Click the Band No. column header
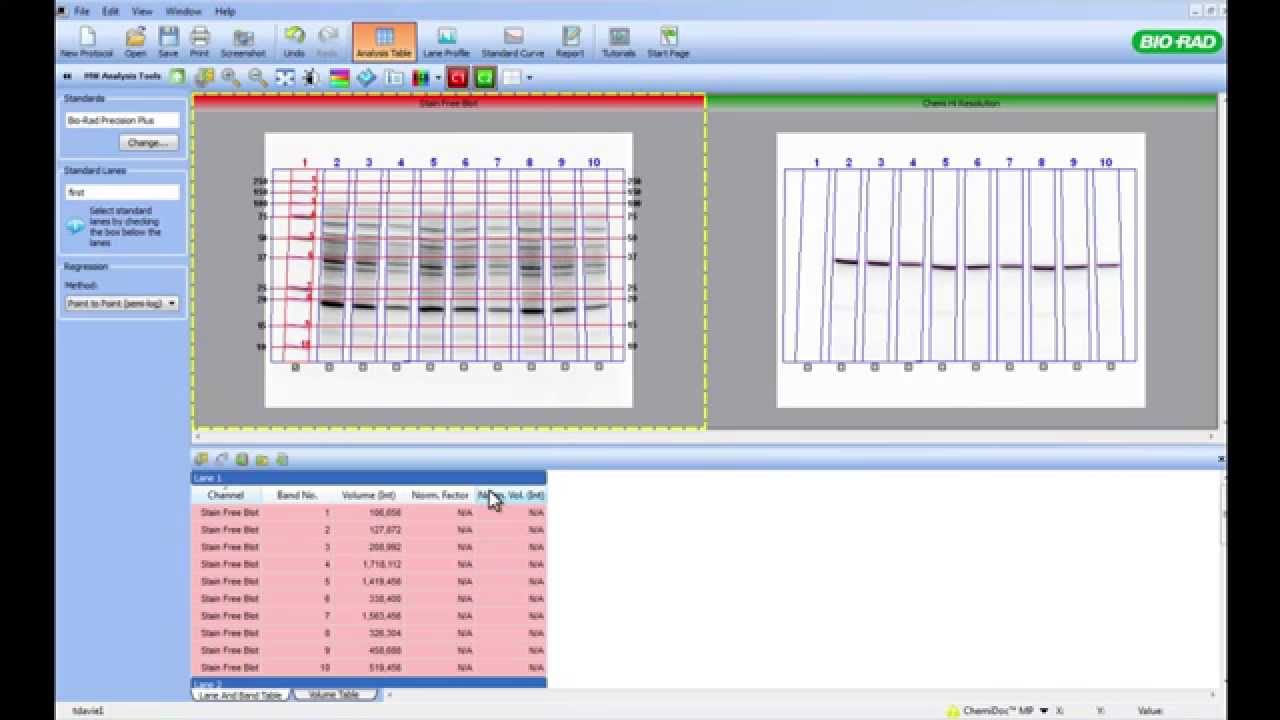This screenshot has height=720, width=1280. pos(297,495)
